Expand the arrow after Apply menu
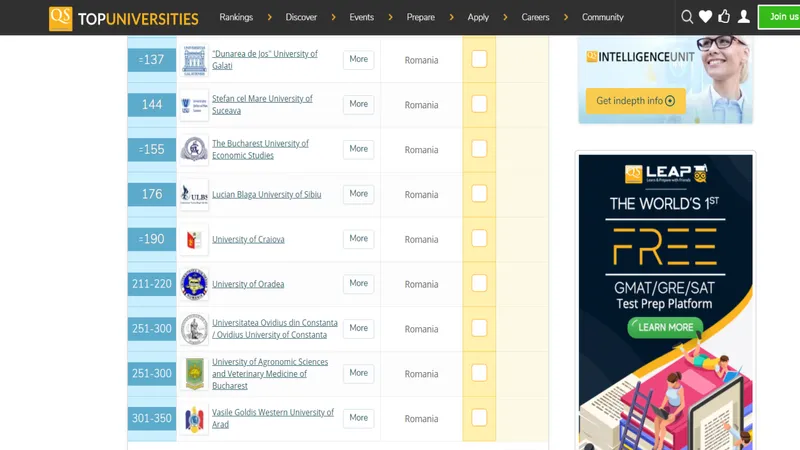 pyautogui.click(x=505, y=17)
